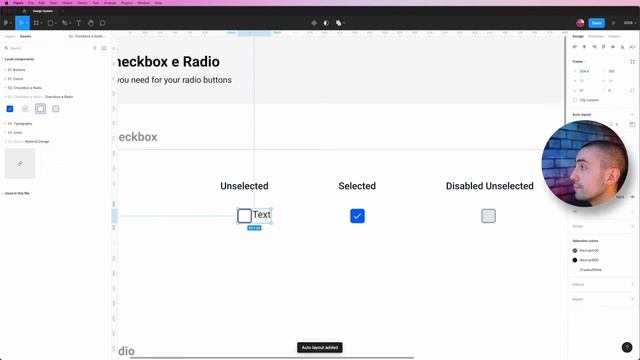Select the Frame tool
Screen dimensions: 640x360
pos(36,23)
